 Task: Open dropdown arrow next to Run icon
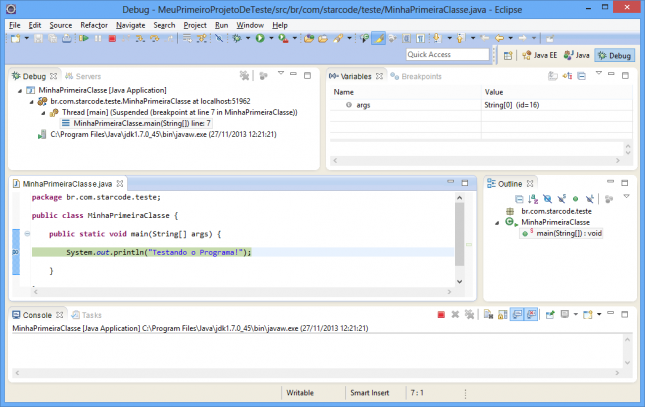[x=271, y=38]
